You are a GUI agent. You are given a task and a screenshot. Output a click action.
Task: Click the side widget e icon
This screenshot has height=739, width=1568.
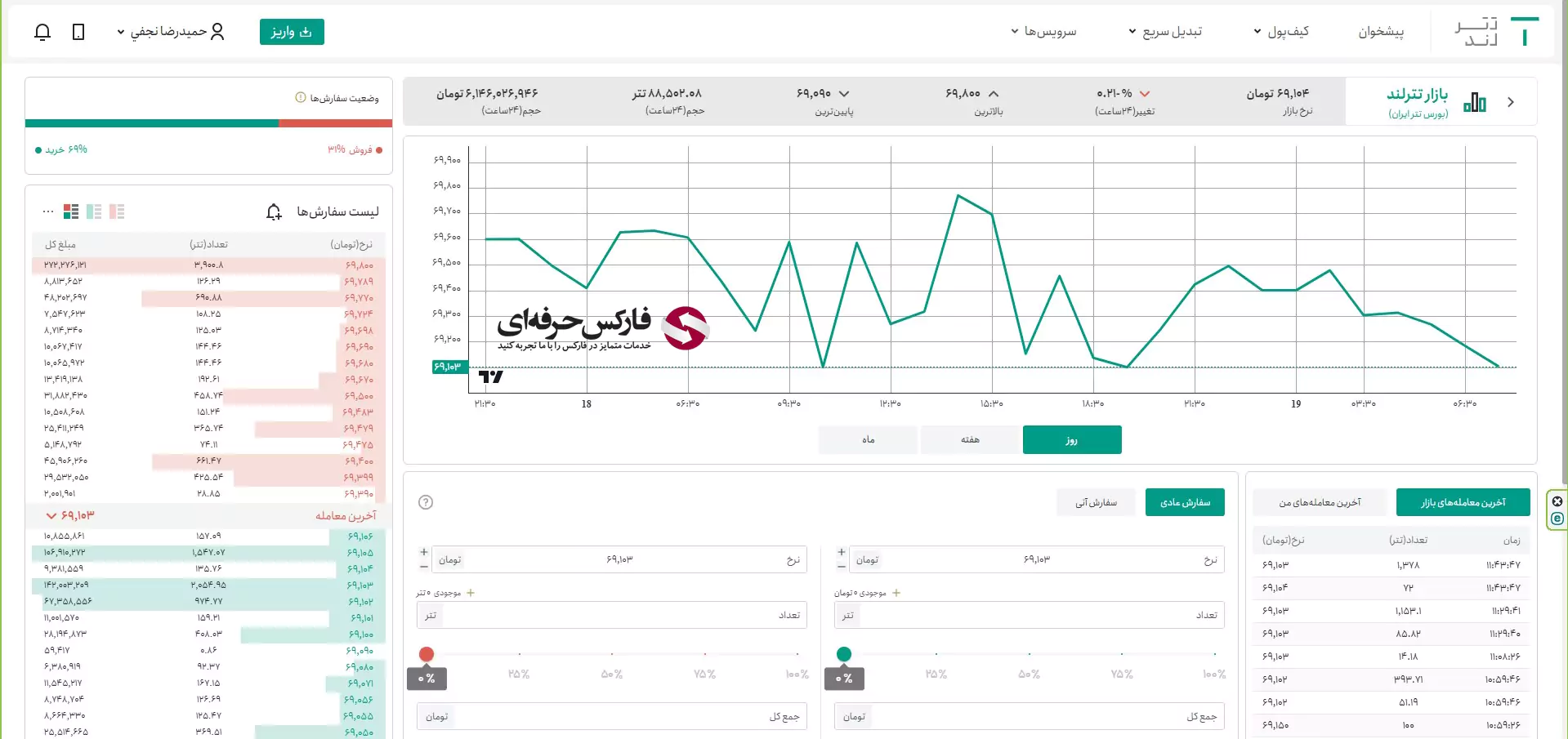coord(1557,519)
